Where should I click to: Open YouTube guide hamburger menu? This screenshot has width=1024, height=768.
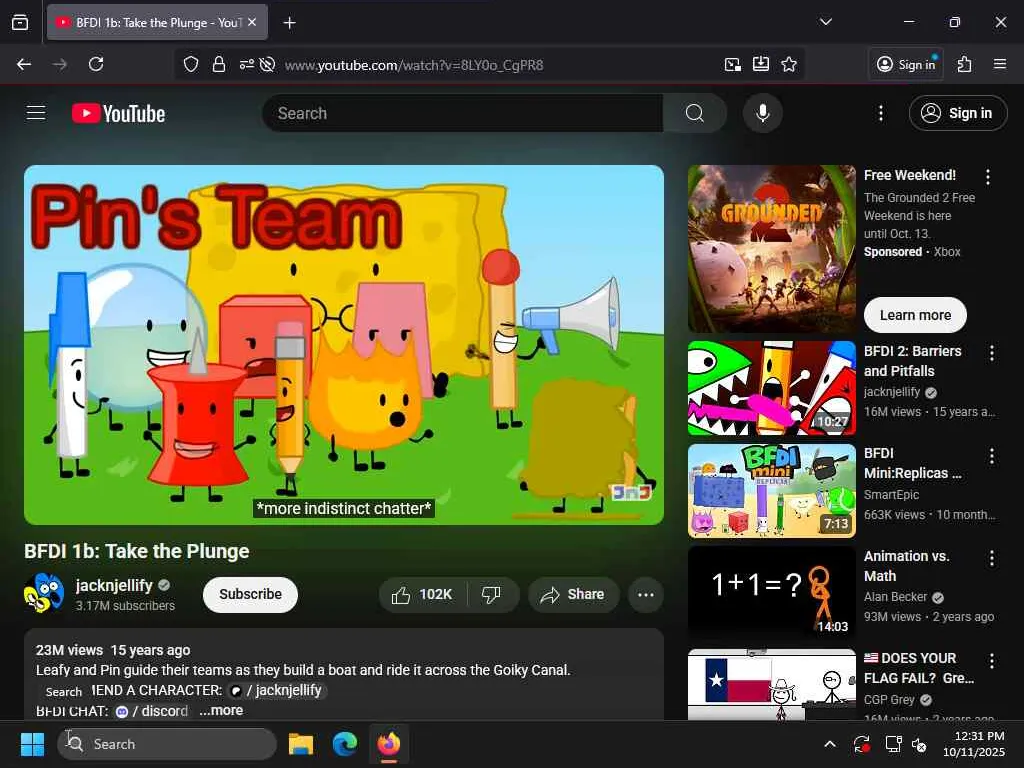pyautogui.click(x=36, y=113)
